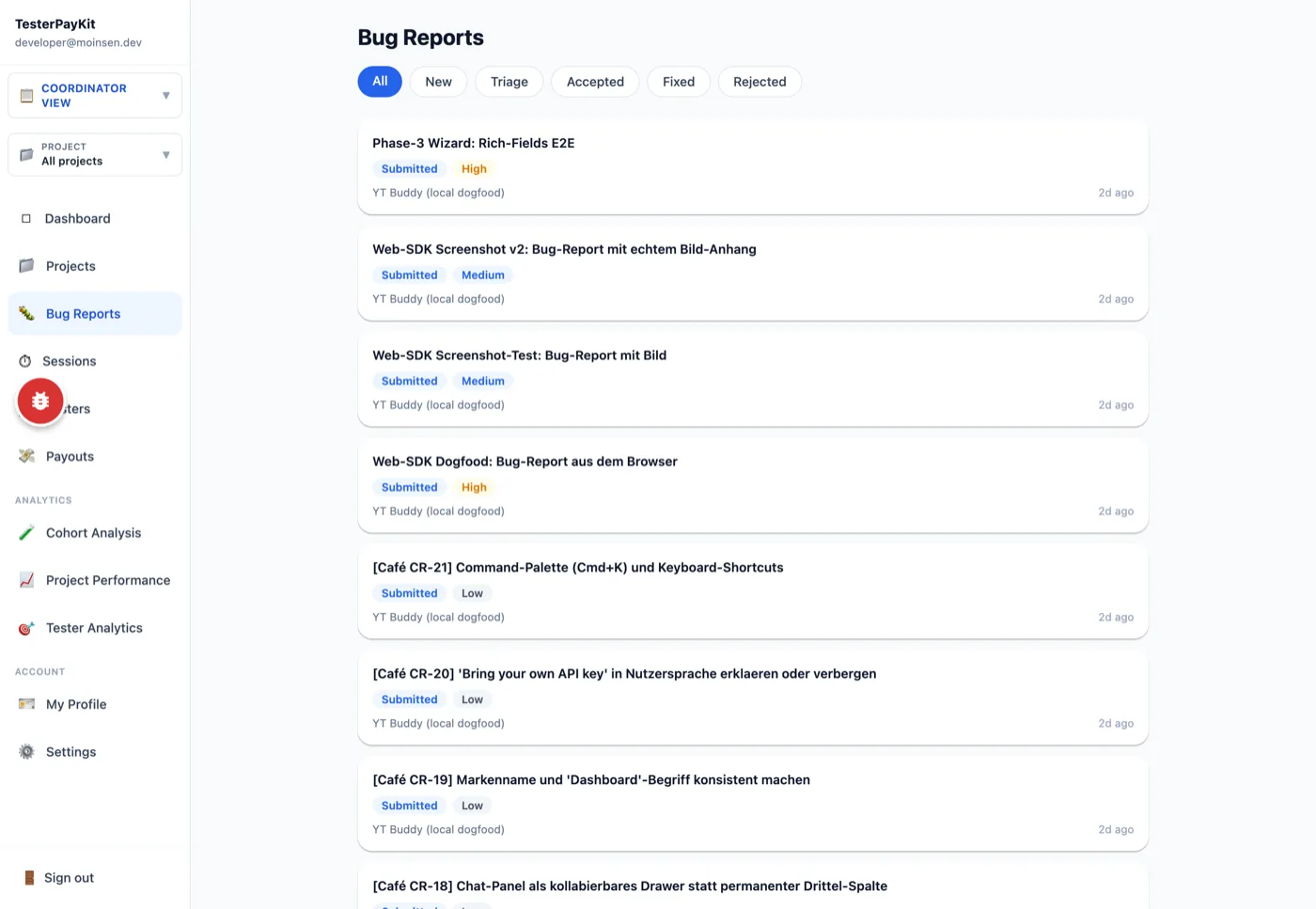1316x909 pixels.
Task: Click the Settings gear icon
Action: [26, 752]
